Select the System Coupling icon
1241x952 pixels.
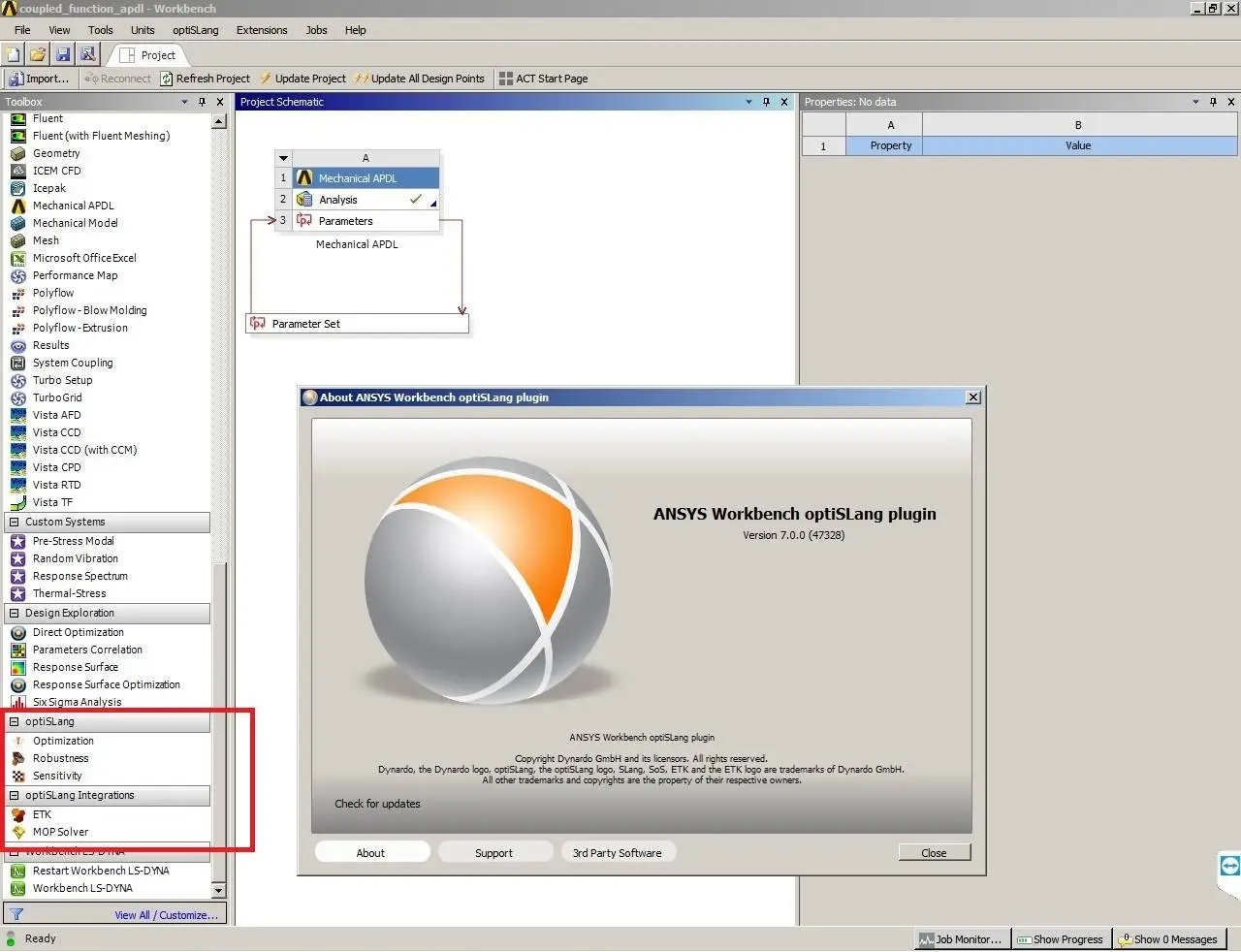(x=18, y=363)
